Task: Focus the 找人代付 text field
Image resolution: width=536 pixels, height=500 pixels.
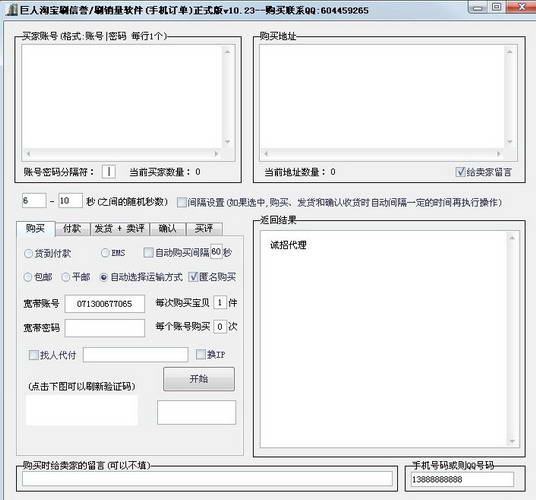Action: click(135, 354)
